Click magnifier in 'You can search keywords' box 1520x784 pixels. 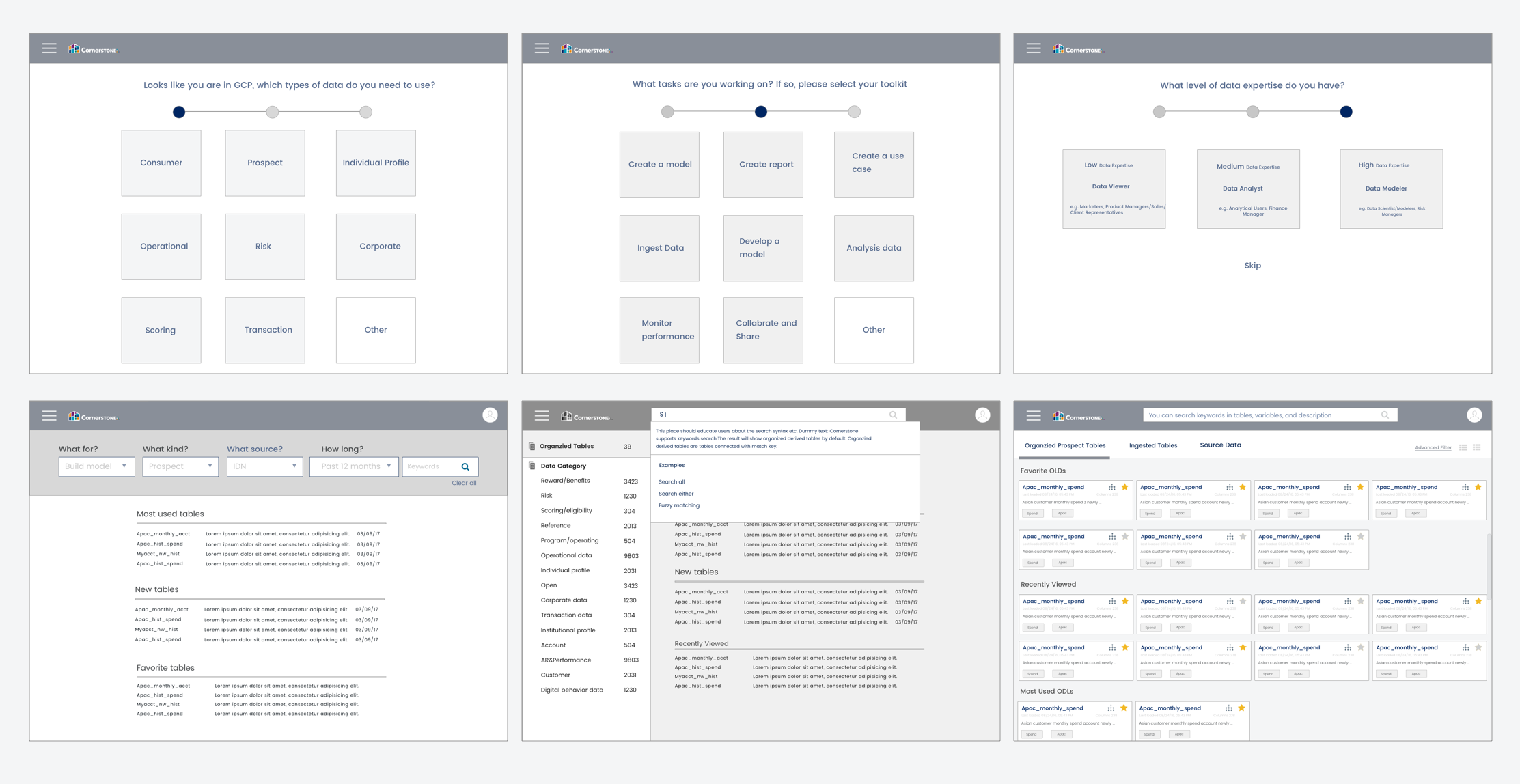click(1385, 415)
